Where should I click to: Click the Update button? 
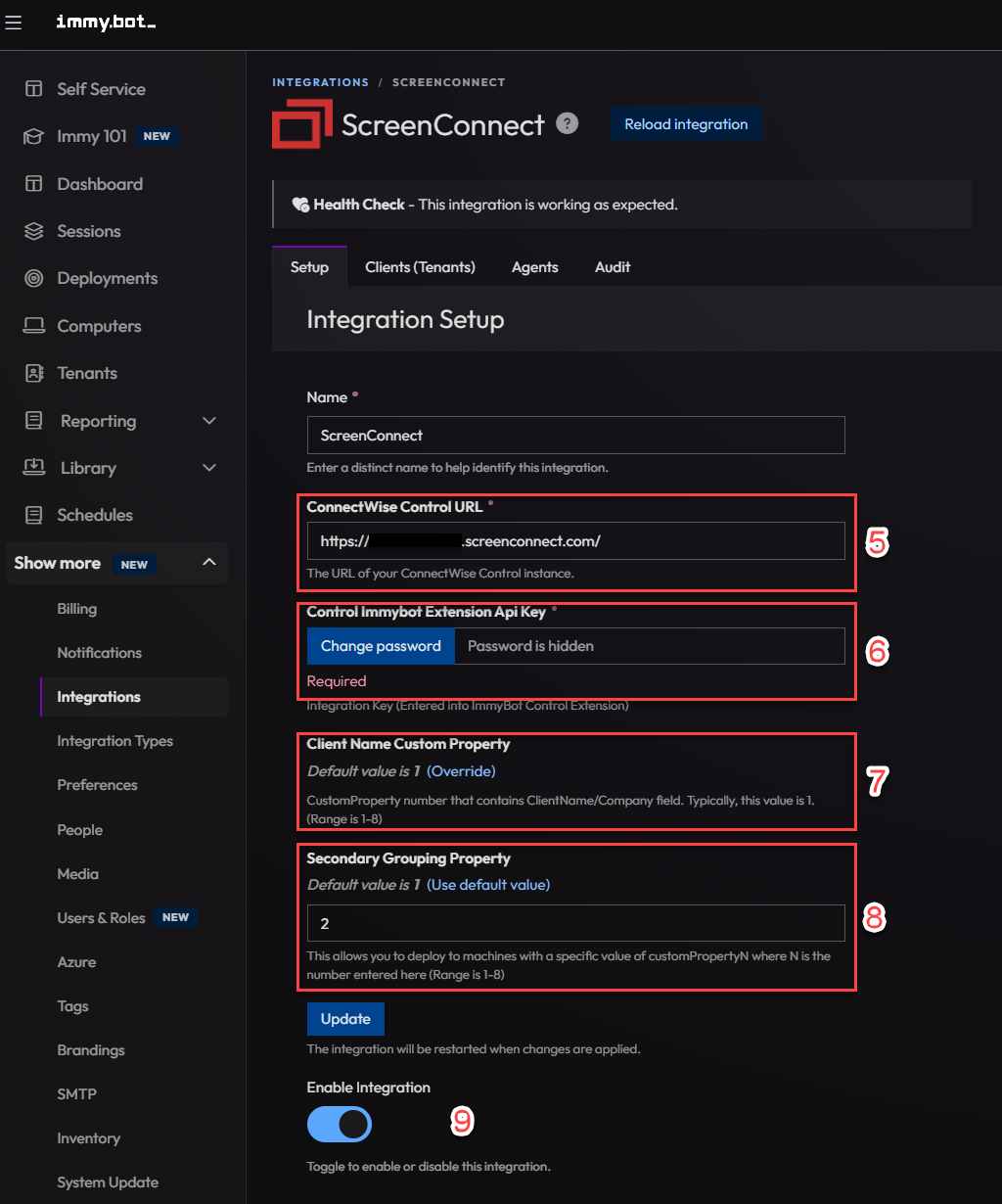(x=345, y=1019)
